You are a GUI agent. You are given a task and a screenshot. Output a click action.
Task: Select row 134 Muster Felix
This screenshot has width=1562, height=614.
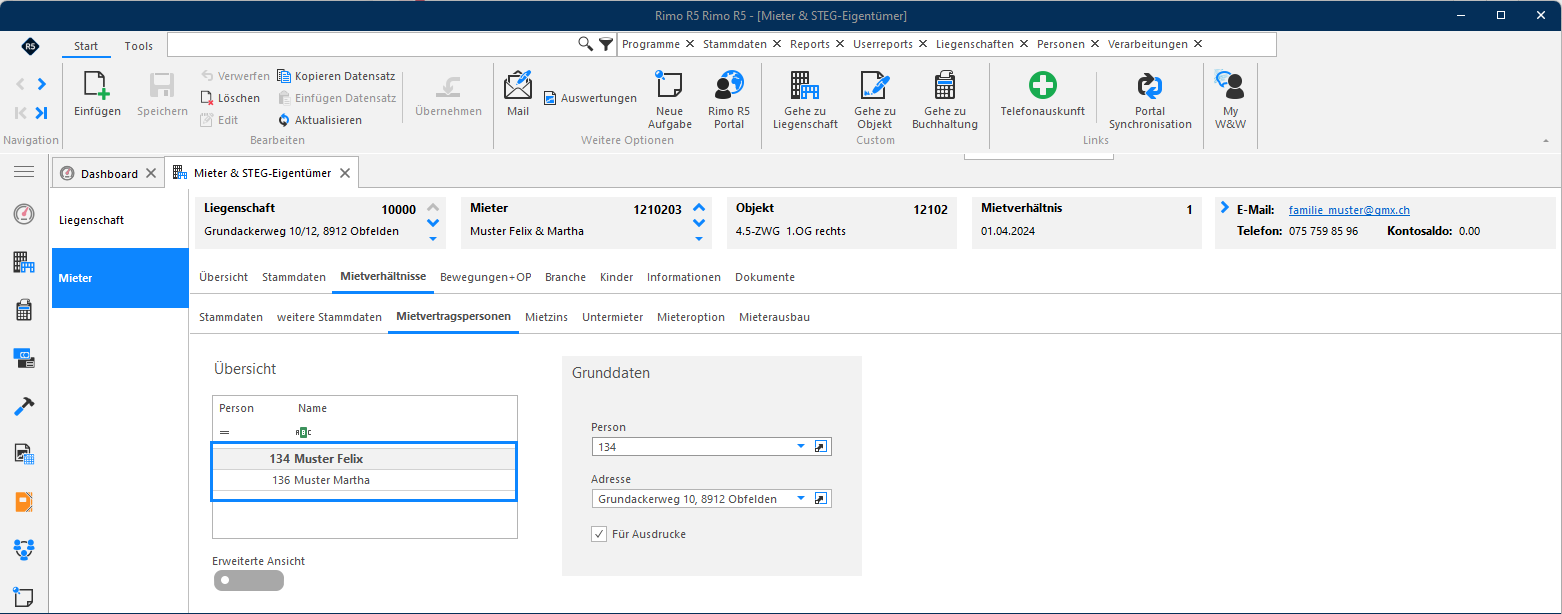pyautogui.click(x=364, y=459)
